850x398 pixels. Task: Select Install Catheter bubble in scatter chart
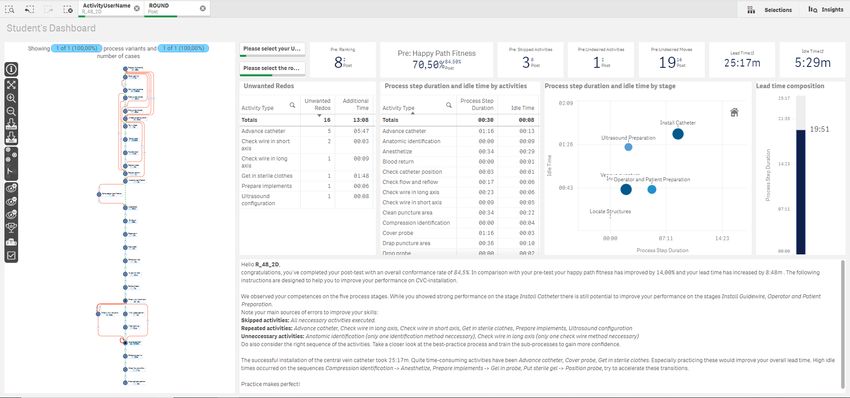pos(678,134)
